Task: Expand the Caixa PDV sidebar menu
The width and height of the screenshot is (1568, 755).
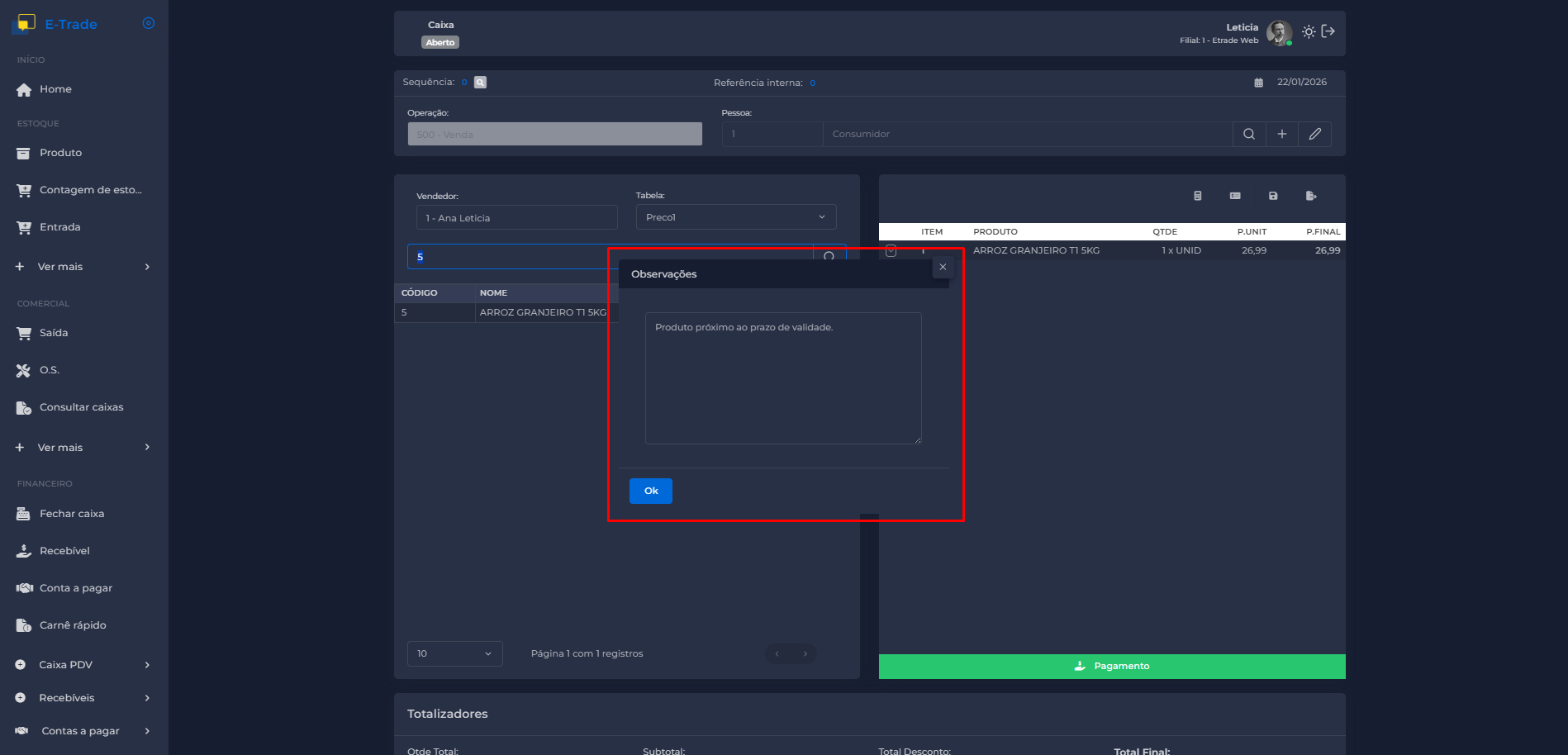Action: (83, 665)
